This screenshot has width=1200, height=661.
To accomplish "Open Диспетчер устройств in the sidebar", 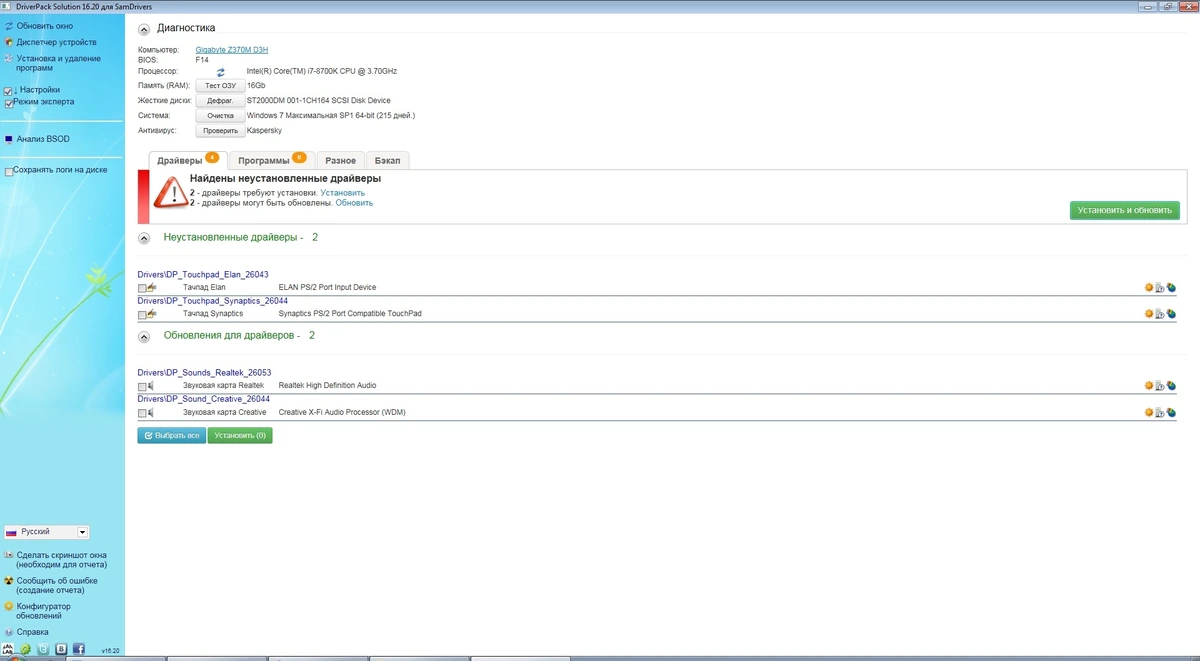I will pyautogui.click(x=57, y=42).
